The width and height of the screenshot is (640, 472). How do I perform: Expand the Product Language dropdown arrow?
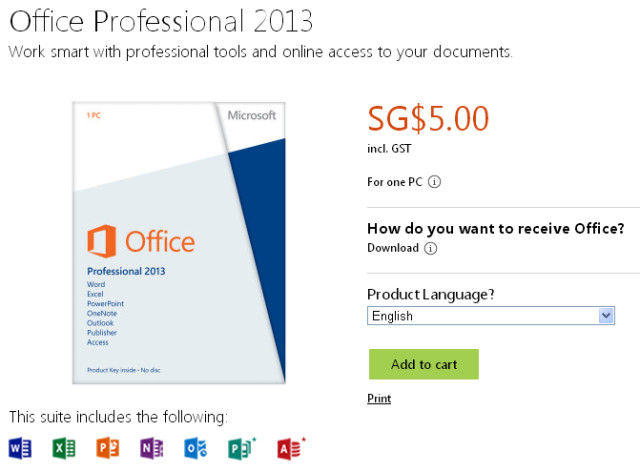[606, 316]
